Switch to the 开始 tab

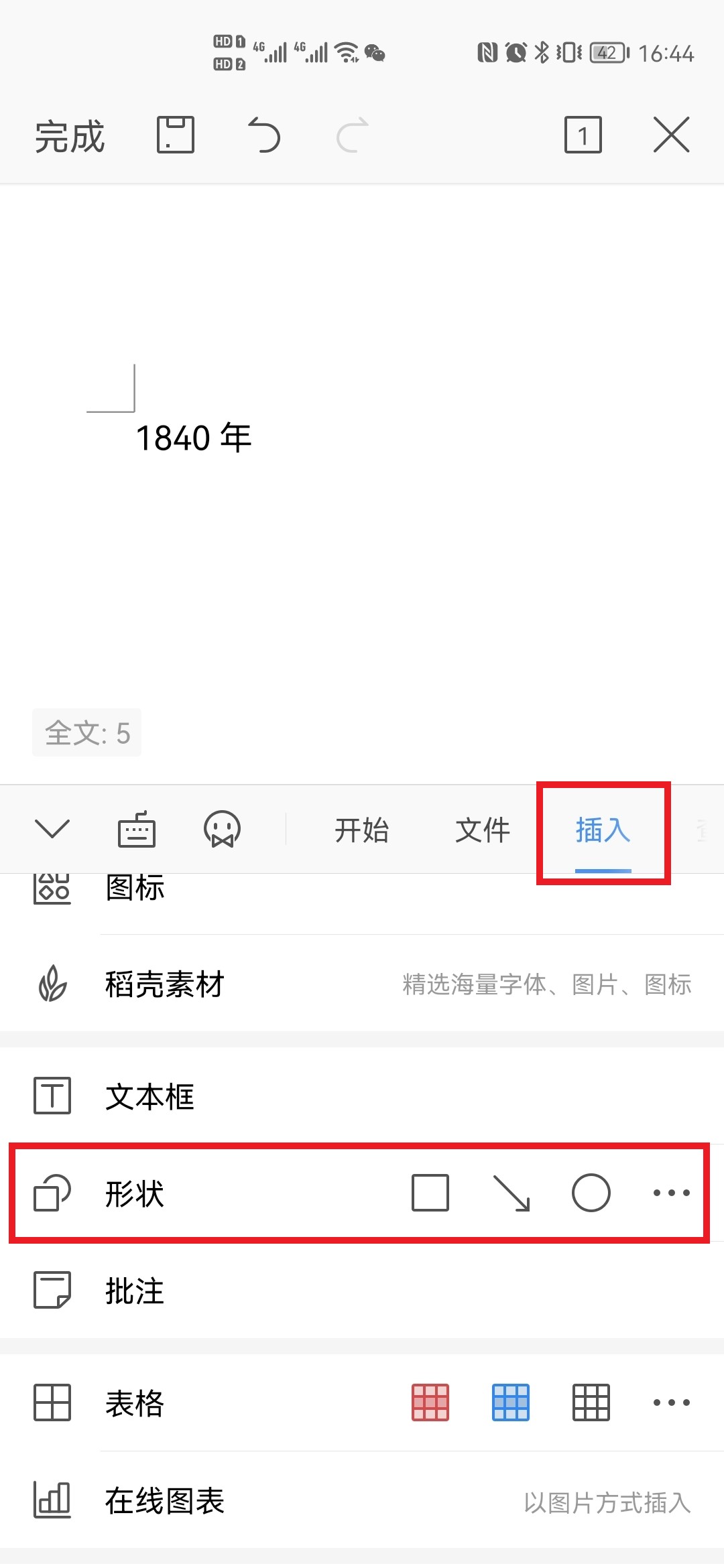[362, 830]
